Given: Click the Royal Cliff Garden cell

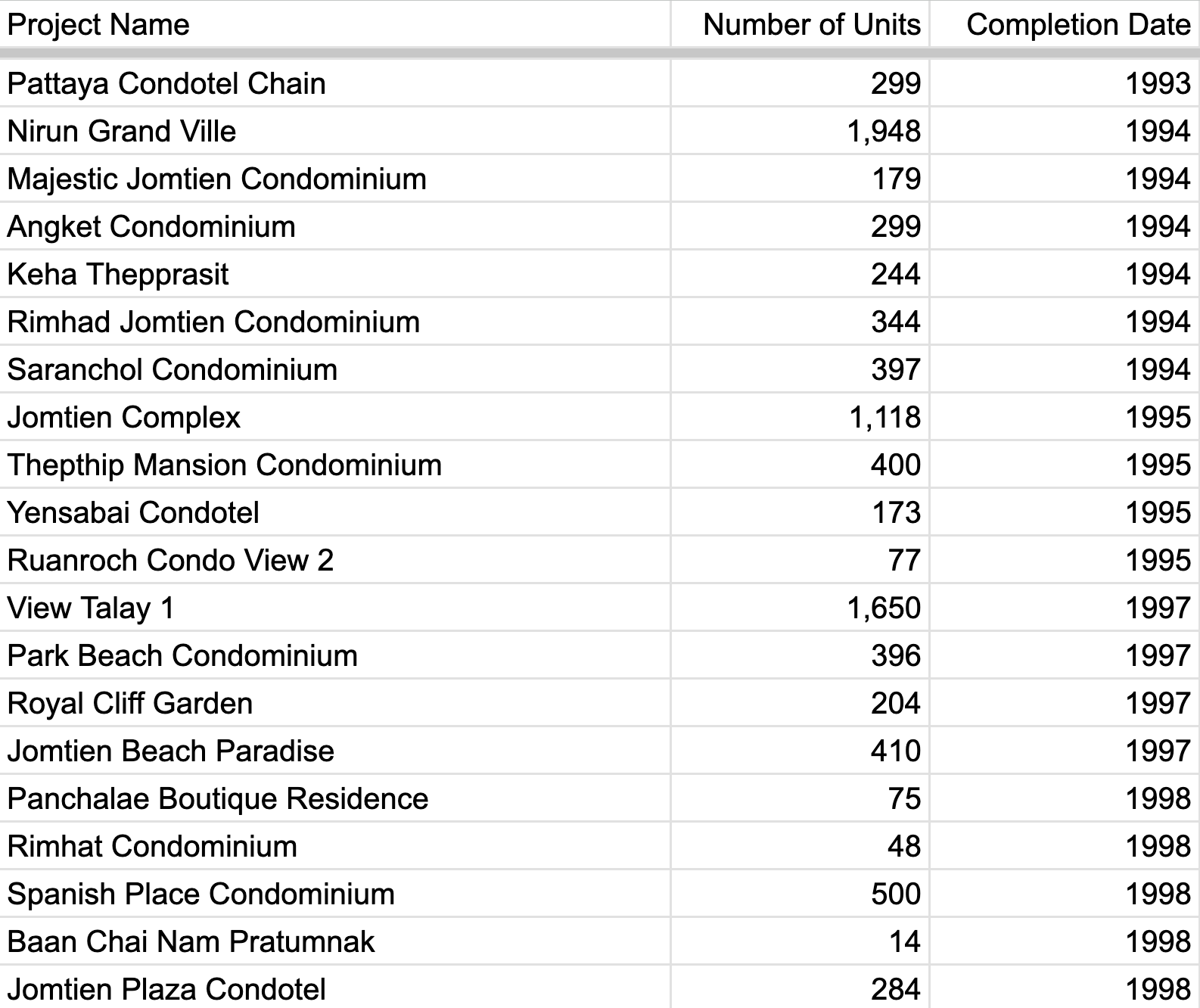Looking at the screenshot, I should [x=334, y=703].
